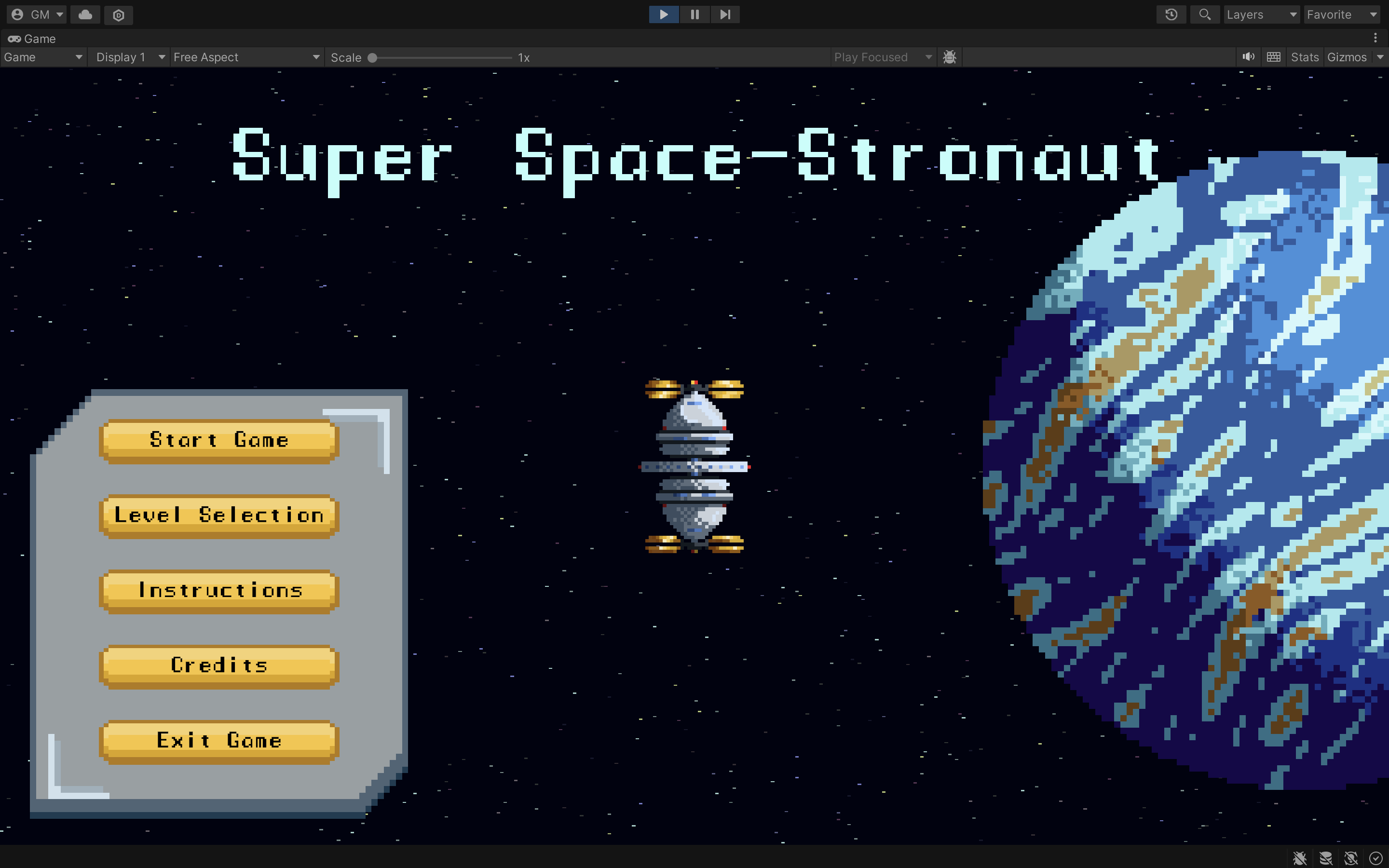1389x868 pixels.
Task: Mute the game audio
Action: coord(1248,57)
